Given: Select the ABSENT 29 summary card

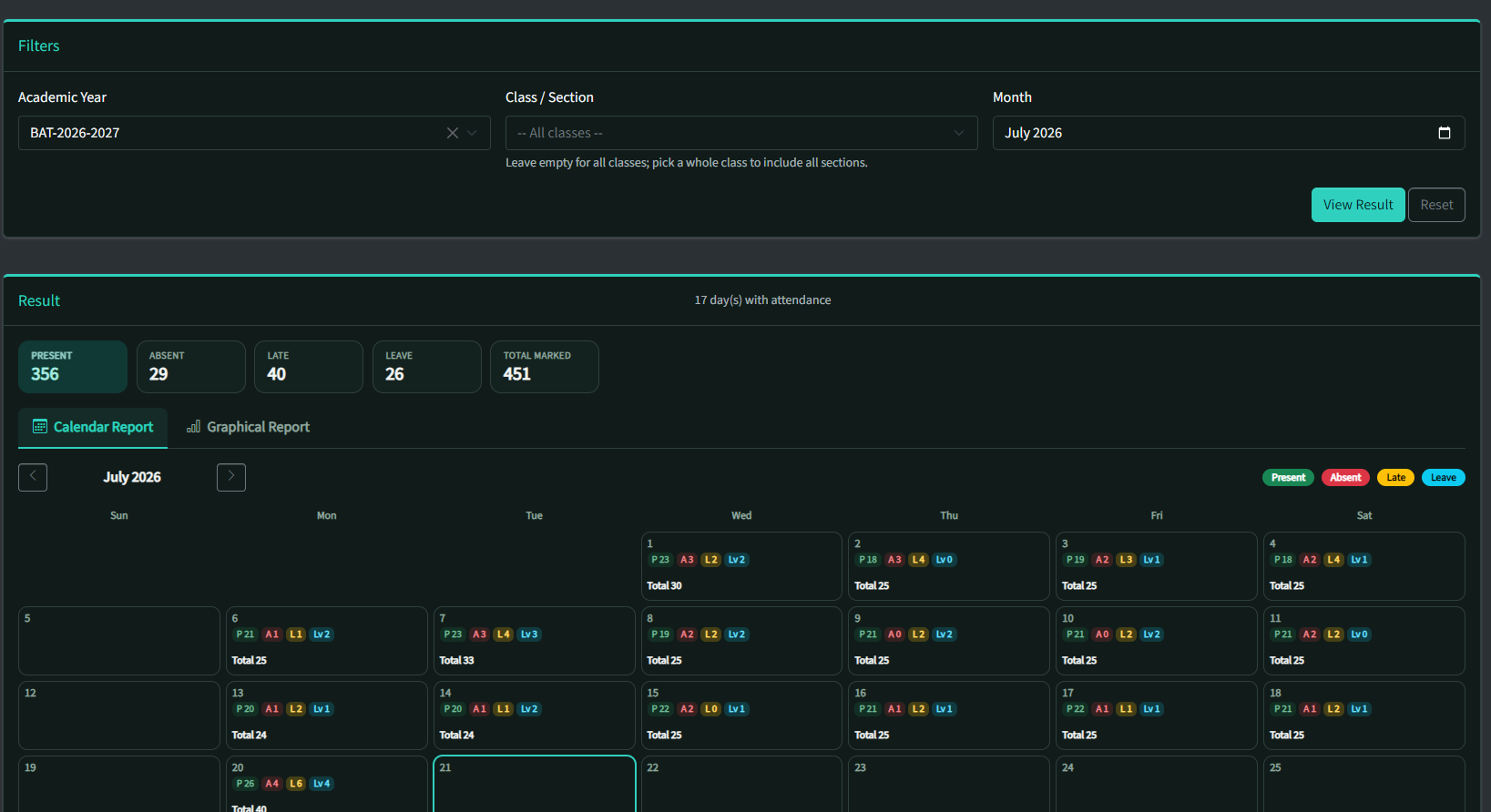Looking at the screenshot, I should [191, 367].
